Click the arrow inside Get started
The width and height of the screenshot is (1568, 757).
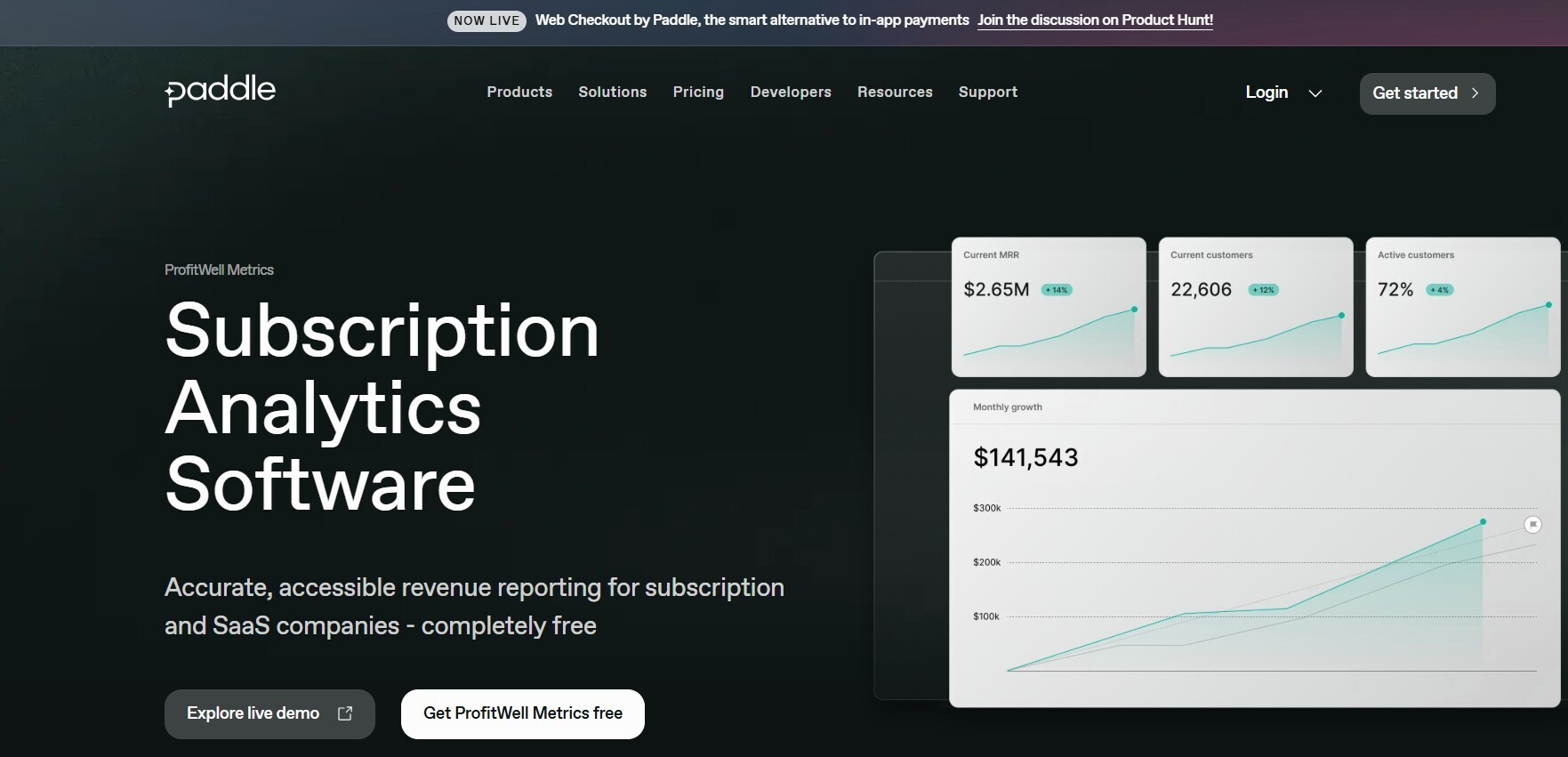click(1475, 93)
